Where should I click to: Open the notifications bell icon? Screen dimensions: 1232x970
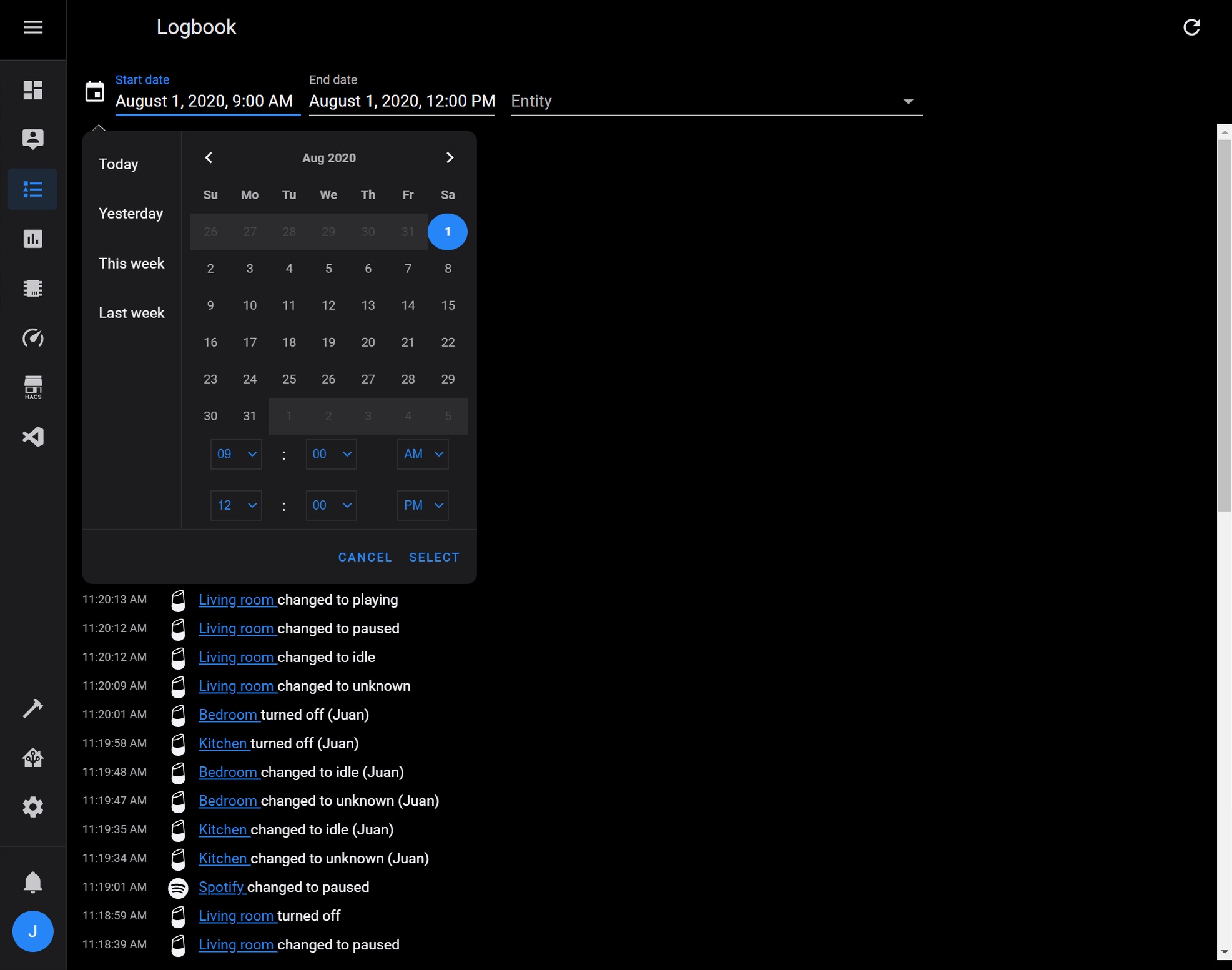[x=33, y=882]
